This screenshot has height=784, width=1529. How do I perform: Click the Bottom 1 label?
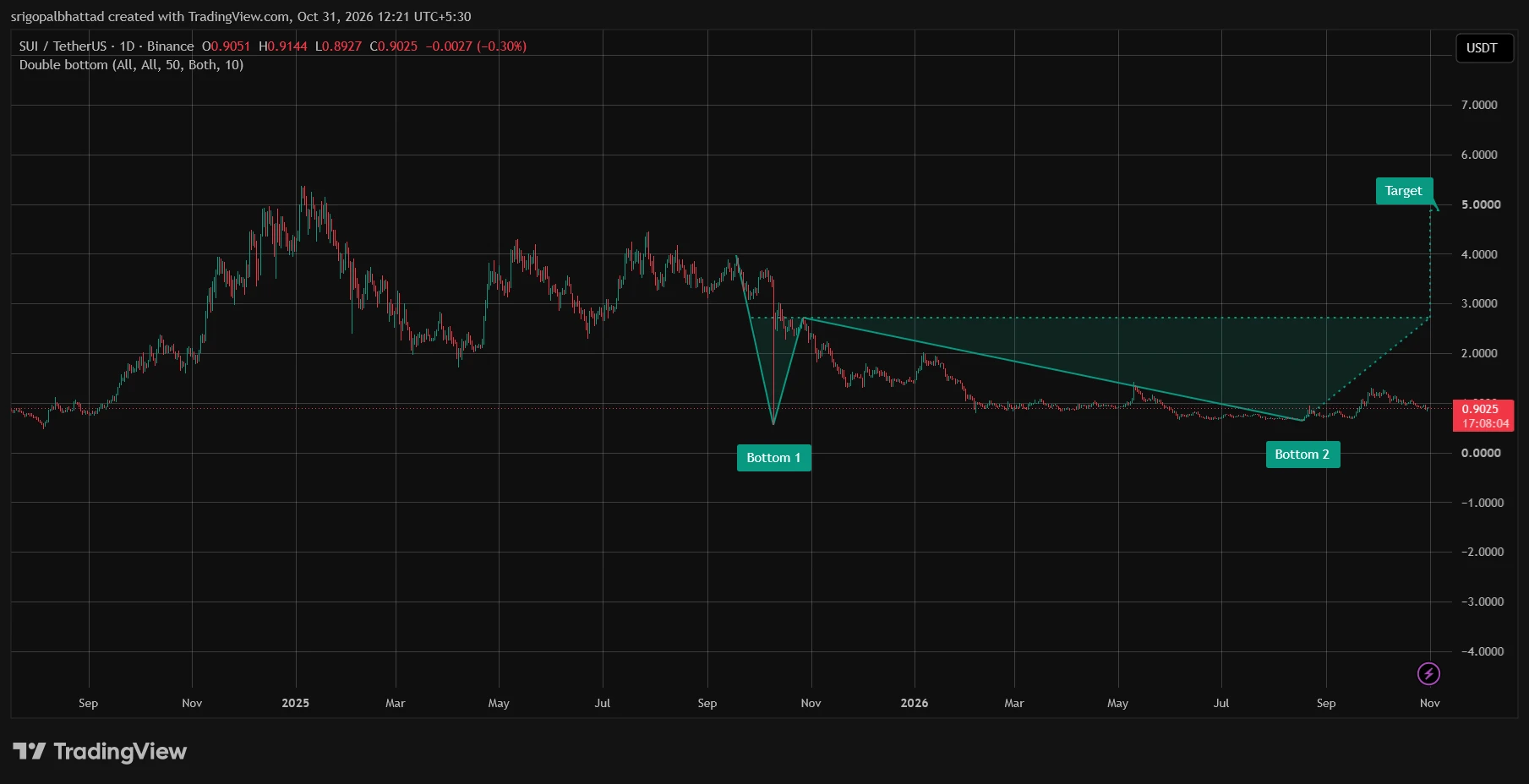773,458
